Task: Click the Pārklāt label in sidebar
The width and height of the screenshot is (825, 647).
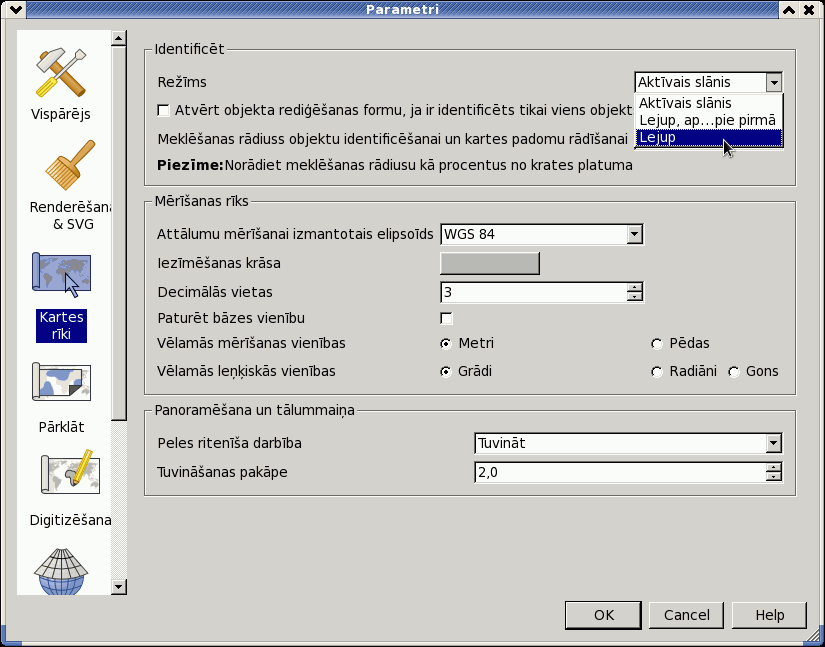Action: coord(61,427)
